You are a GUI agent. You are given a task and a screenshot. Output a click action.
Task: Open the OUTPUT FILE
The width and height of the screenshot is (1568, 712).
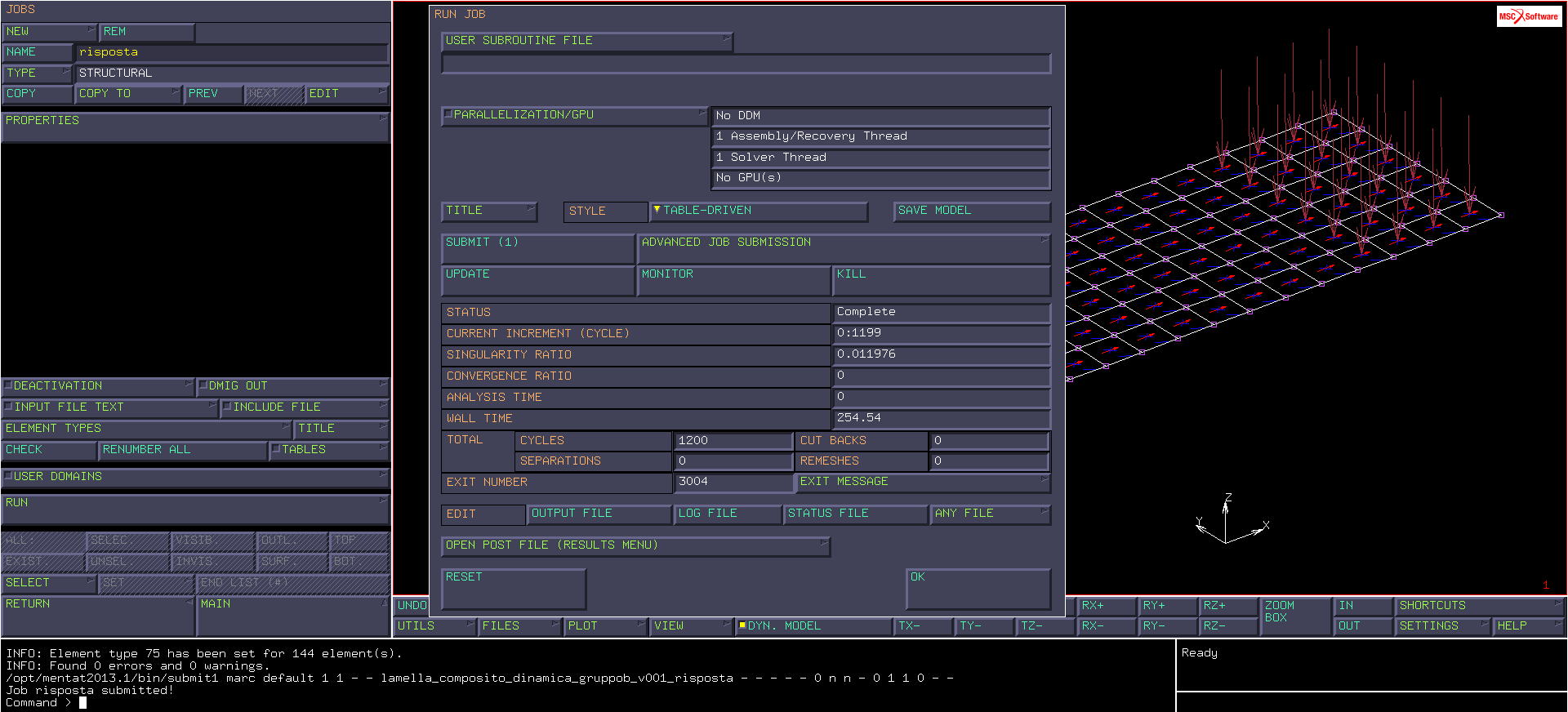(599, 514)
